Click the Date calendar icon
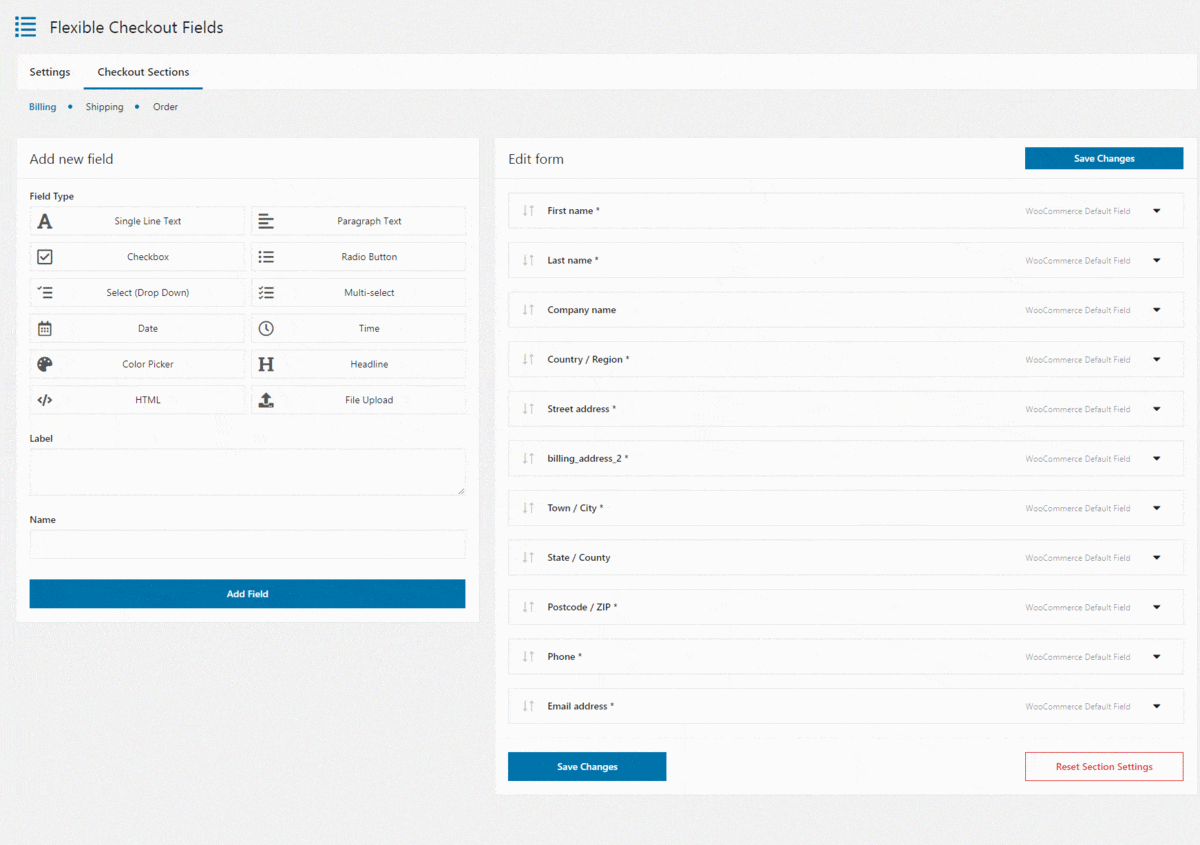 (45, 328)
